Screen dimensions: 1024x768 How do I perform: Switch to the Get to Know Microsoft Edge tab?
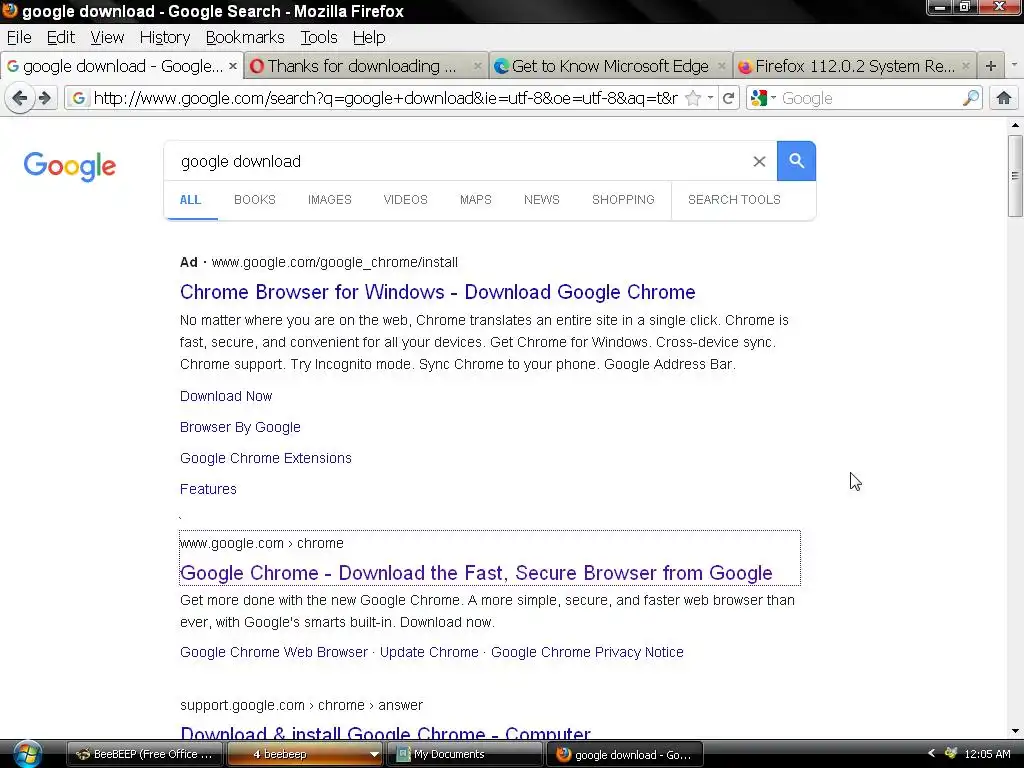click(610, 66)
